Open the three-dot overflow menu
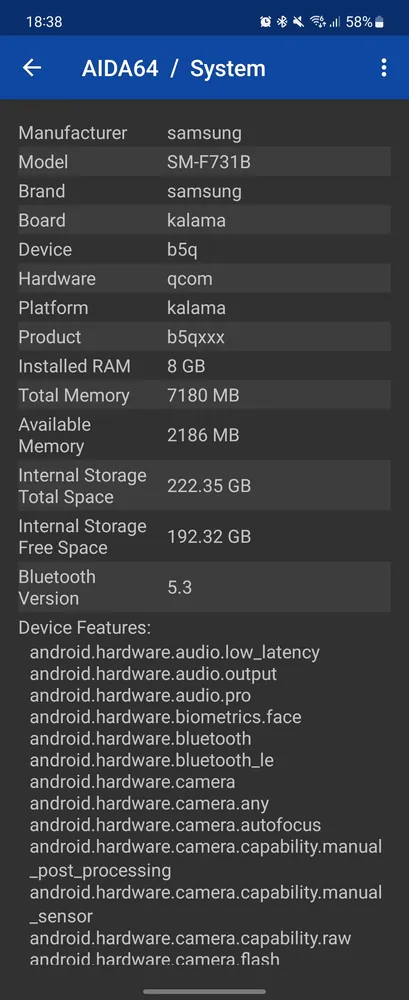 tap(383, 68)
